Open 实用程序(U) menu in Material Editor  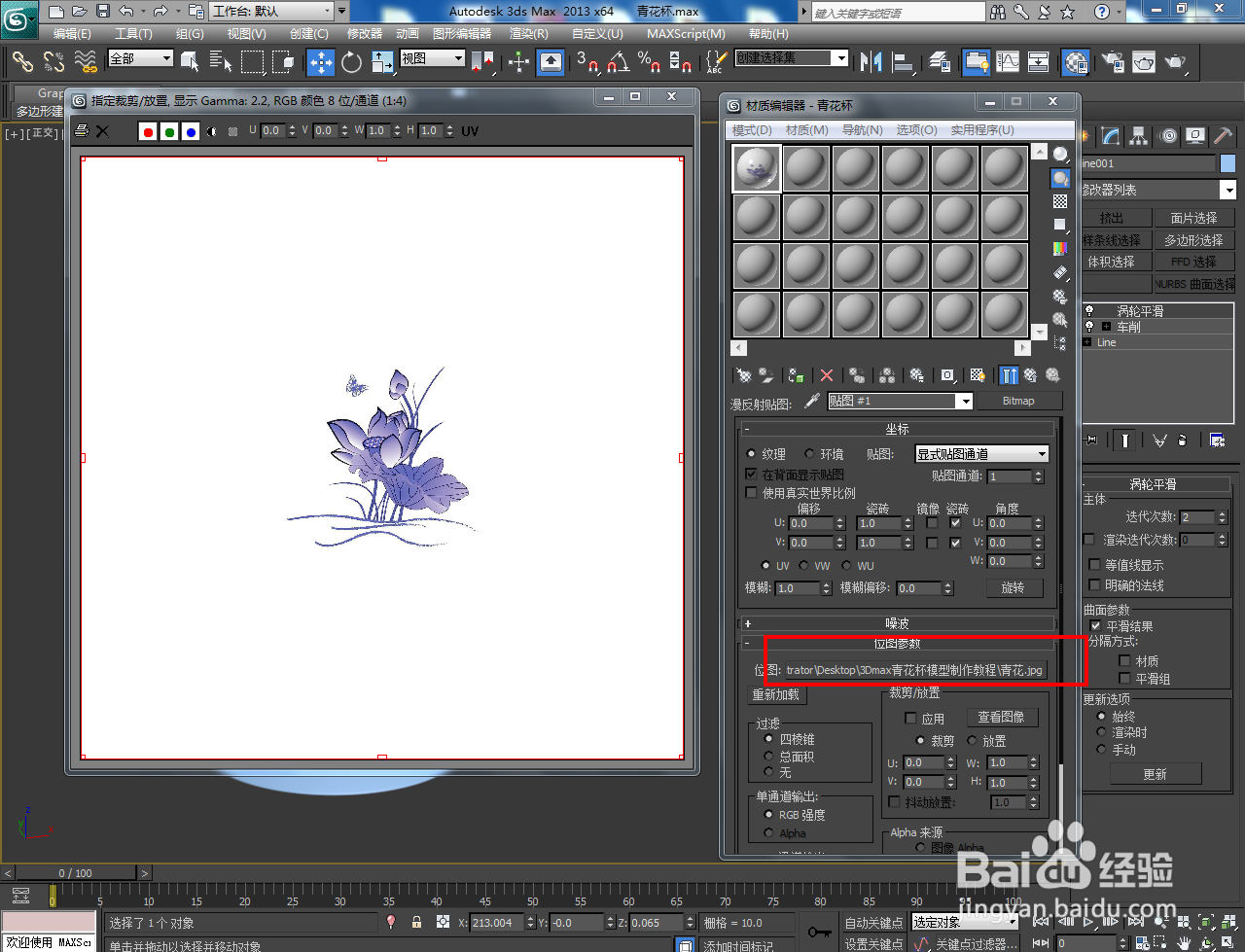pyautogui.click(x=982, y=129)
